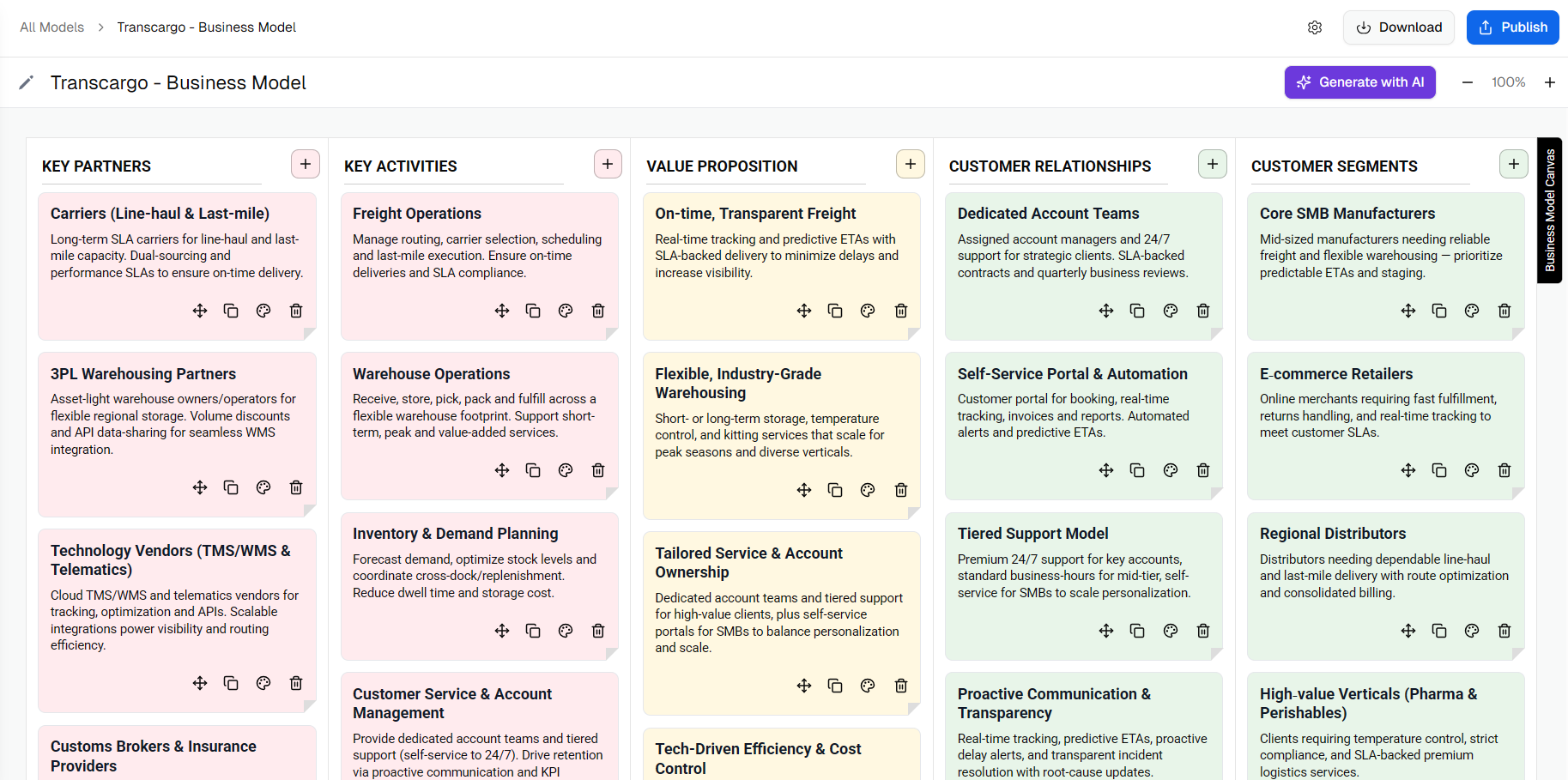Viewport: 1568px width, 780px height.
Task: Click the Download button
Action: [x=1399, y=27]
